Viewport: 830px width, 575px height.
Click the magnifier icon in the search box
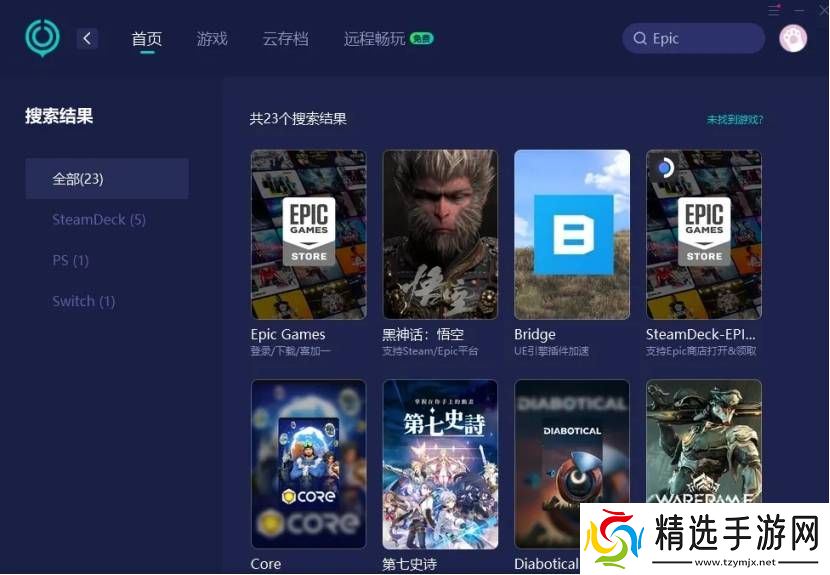coord(639,39)
